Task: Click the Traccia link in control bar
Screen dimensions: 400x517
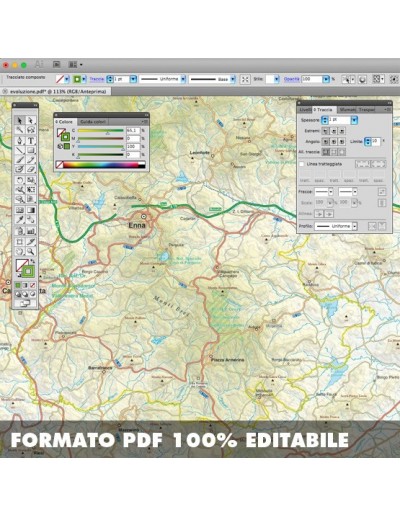Action: point(97,79)
